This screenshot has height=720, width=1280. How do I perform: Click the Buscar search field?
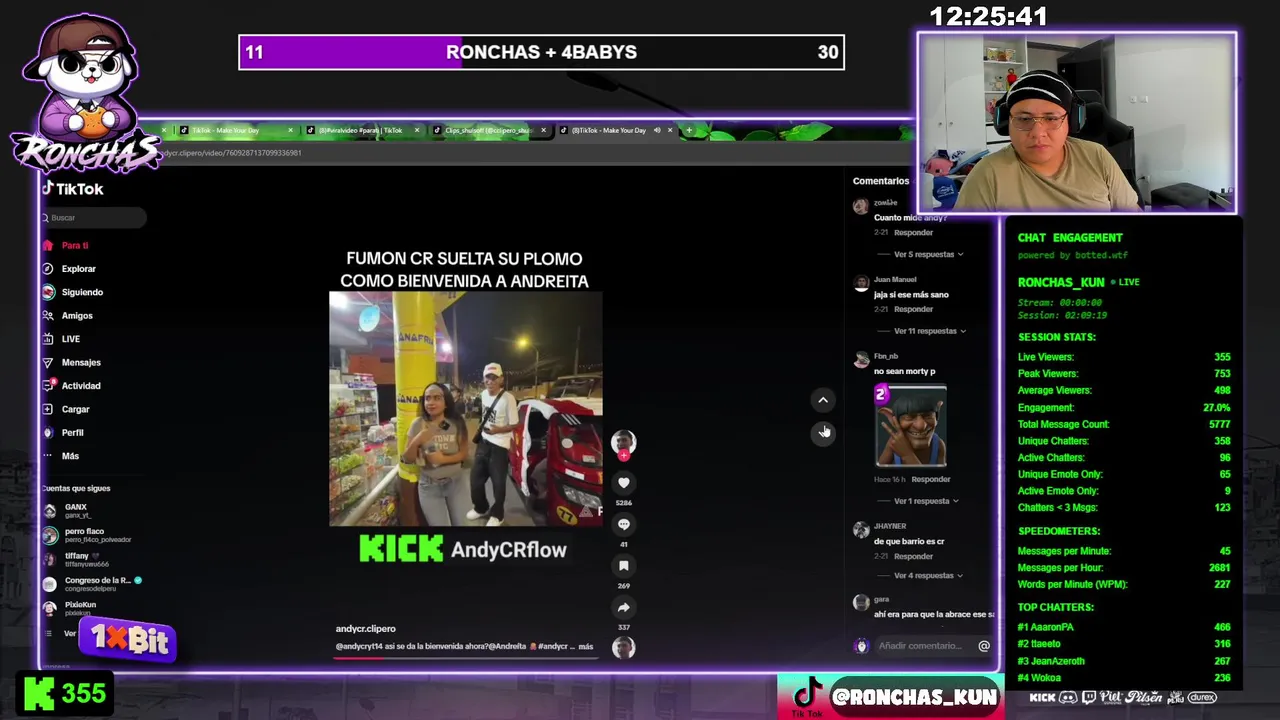pos(94,217)
